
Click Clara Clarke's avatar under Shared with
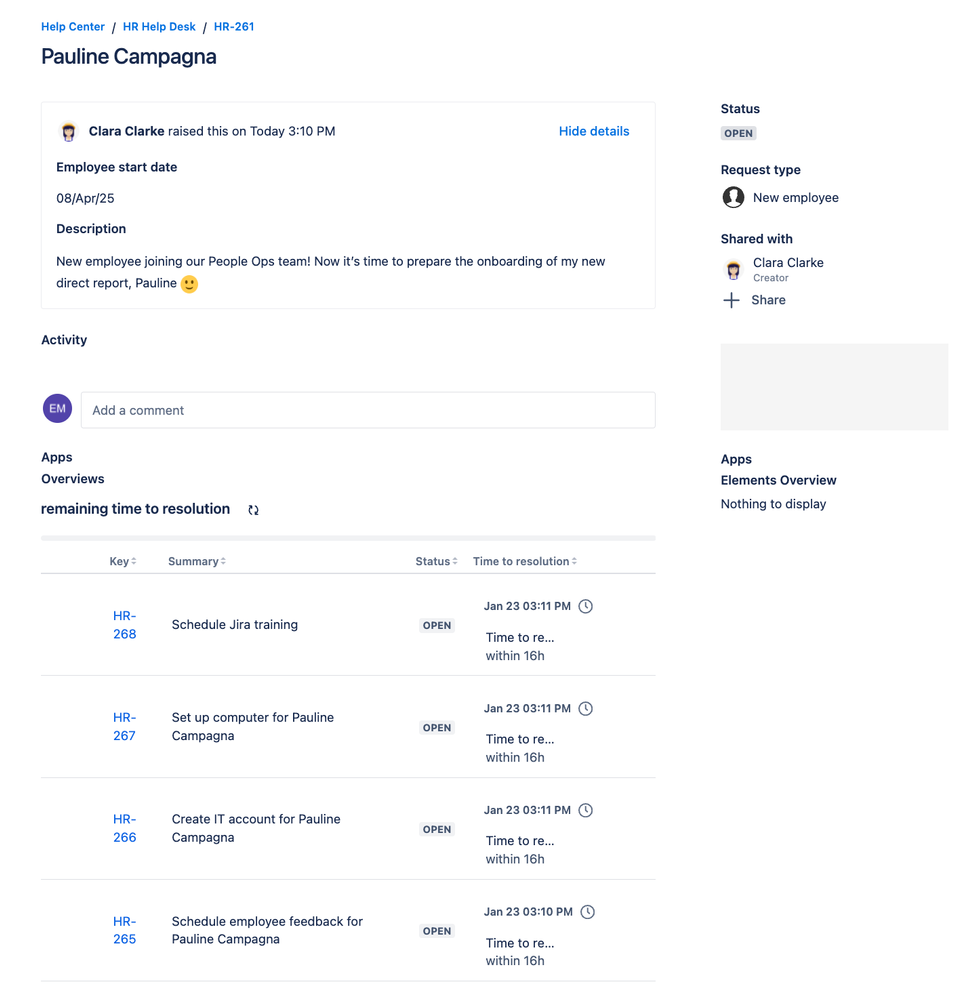733,269
